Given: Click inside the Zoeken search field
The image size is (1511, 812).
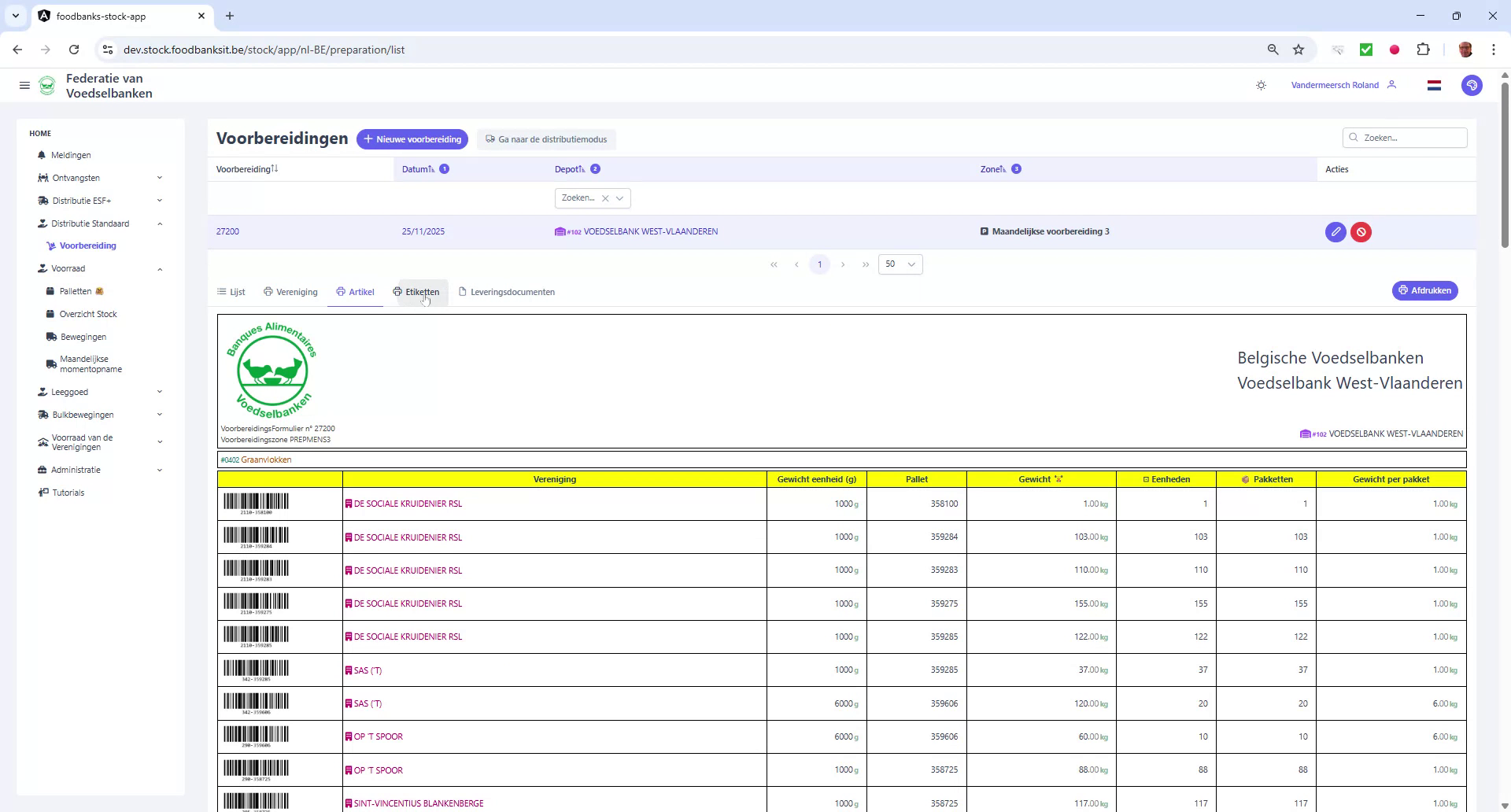Looking at the screenshot, I should [x=1405, y=137].
